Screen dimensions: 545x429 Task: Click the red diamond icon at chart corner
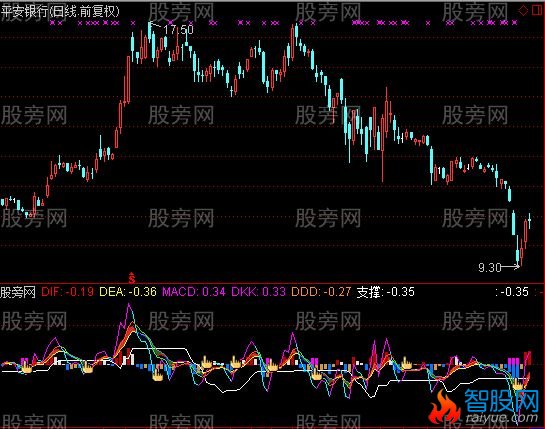[523, 11]
